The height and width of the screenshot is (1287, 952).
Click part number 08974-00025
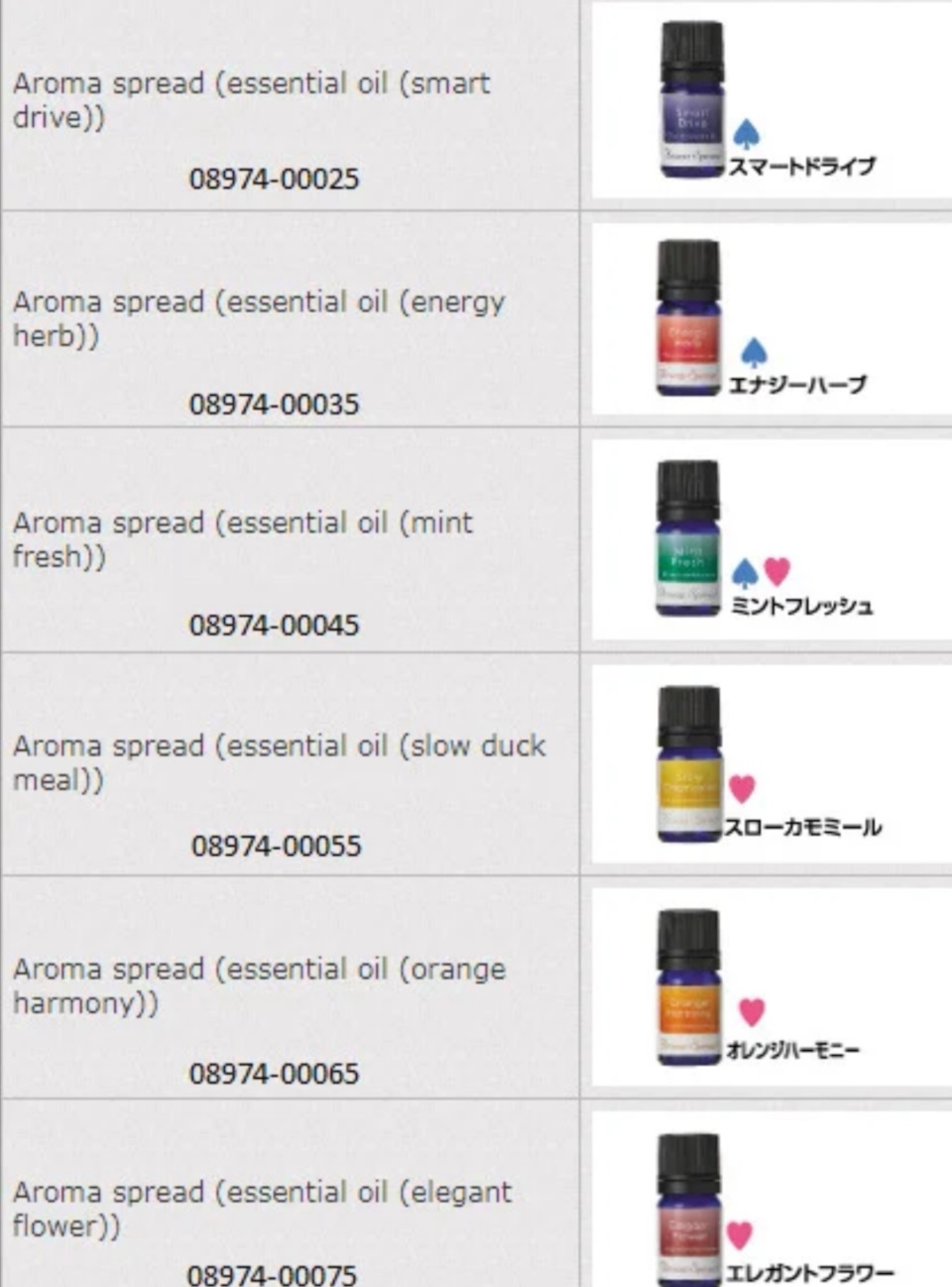pyautogui.click(x=274, y=179)
